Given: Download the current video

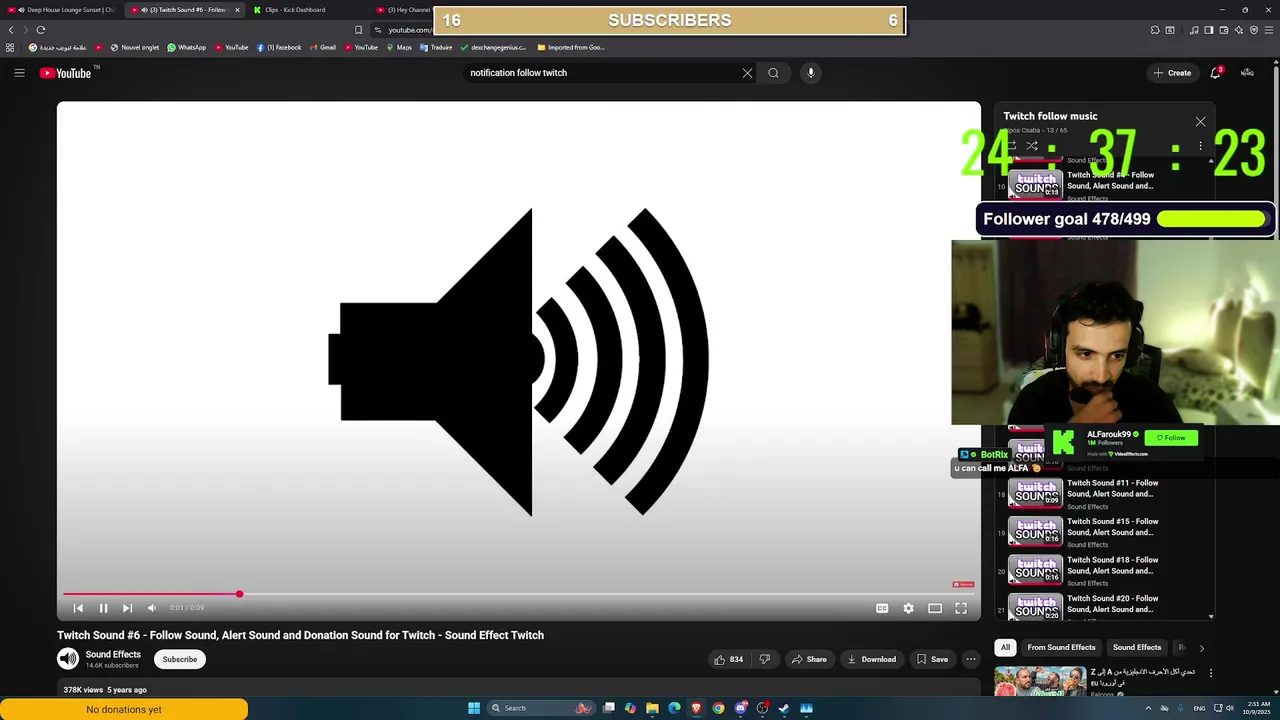Looking at the screenshot, I should pos(871,659).
